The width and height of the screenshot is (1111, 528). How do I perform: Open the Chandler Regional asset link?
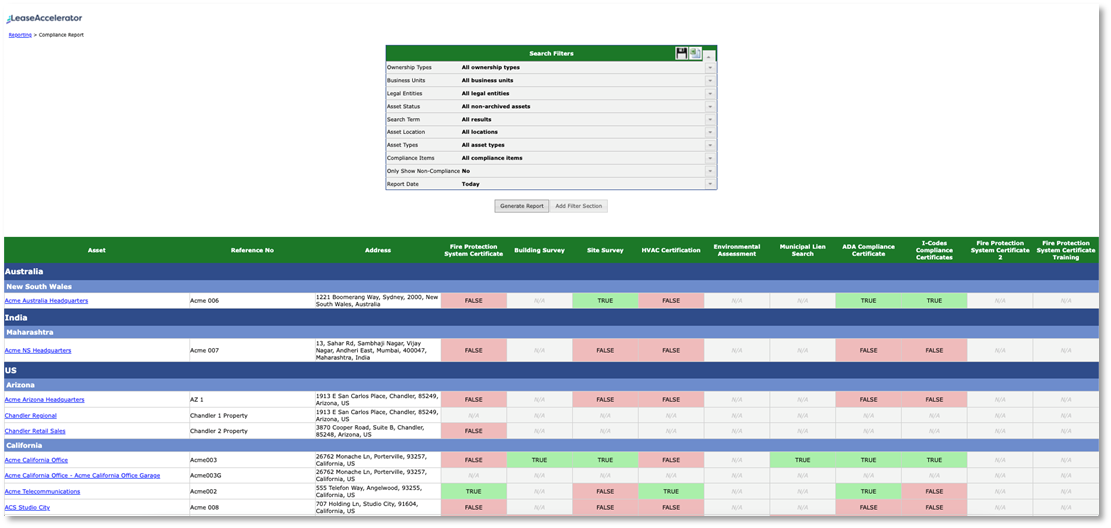pyautogui.click(x=30, y=415)
